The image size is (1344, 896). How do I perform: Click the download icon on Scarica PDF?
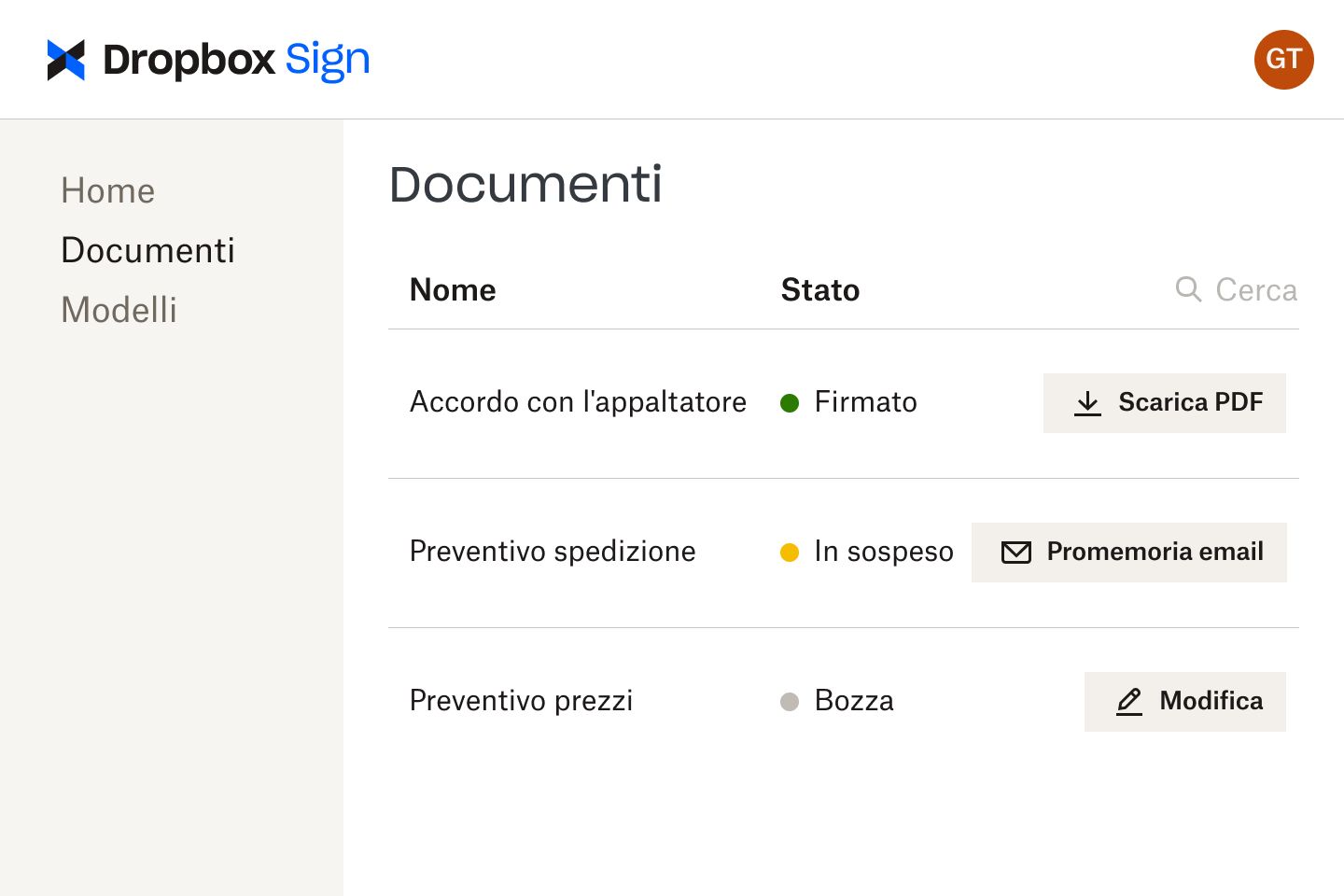1088,403
